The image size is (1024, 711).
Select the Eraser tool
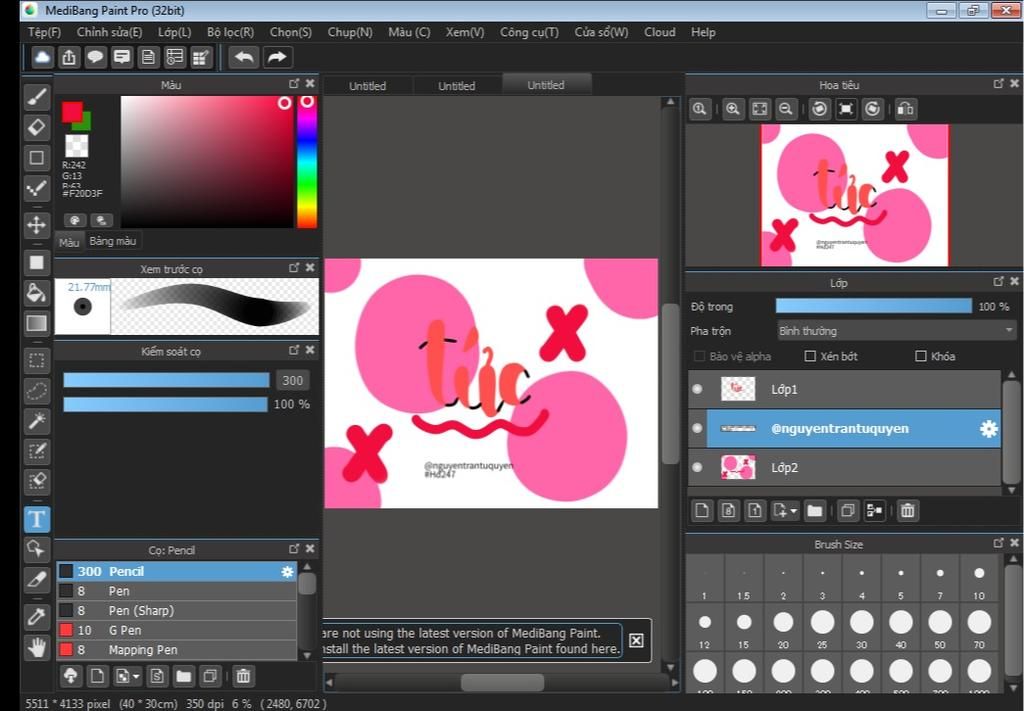(x=37, y=127)
